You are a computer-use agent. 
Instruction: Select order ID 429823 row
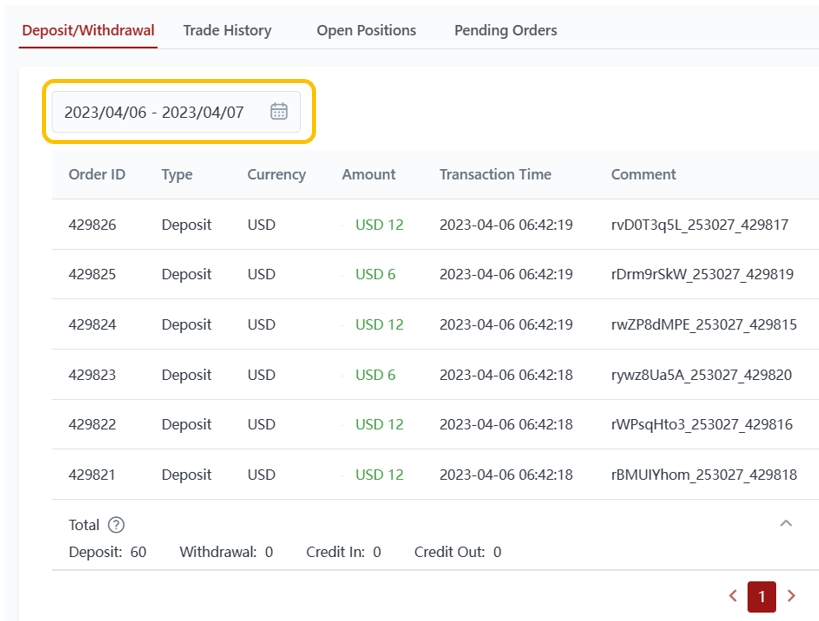92,375
